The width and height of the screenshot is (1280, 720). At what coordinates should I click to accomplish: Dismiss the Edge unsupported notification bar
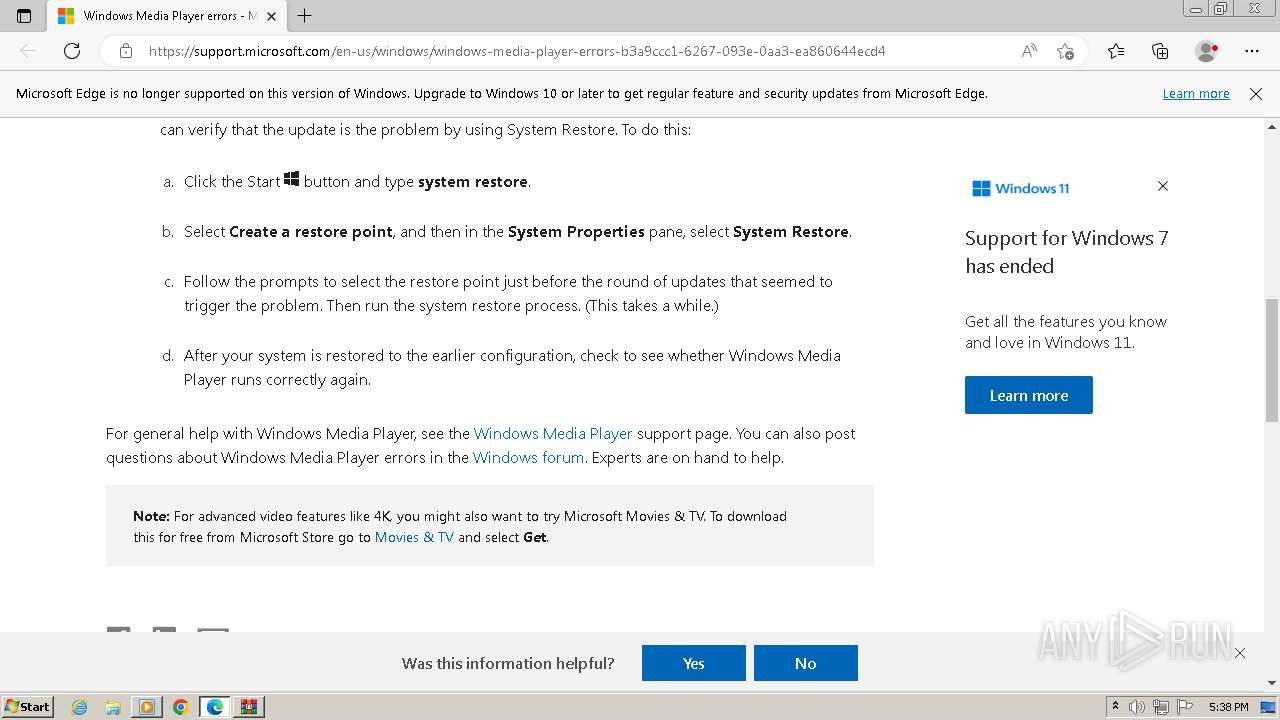(x=1256, y=93)
